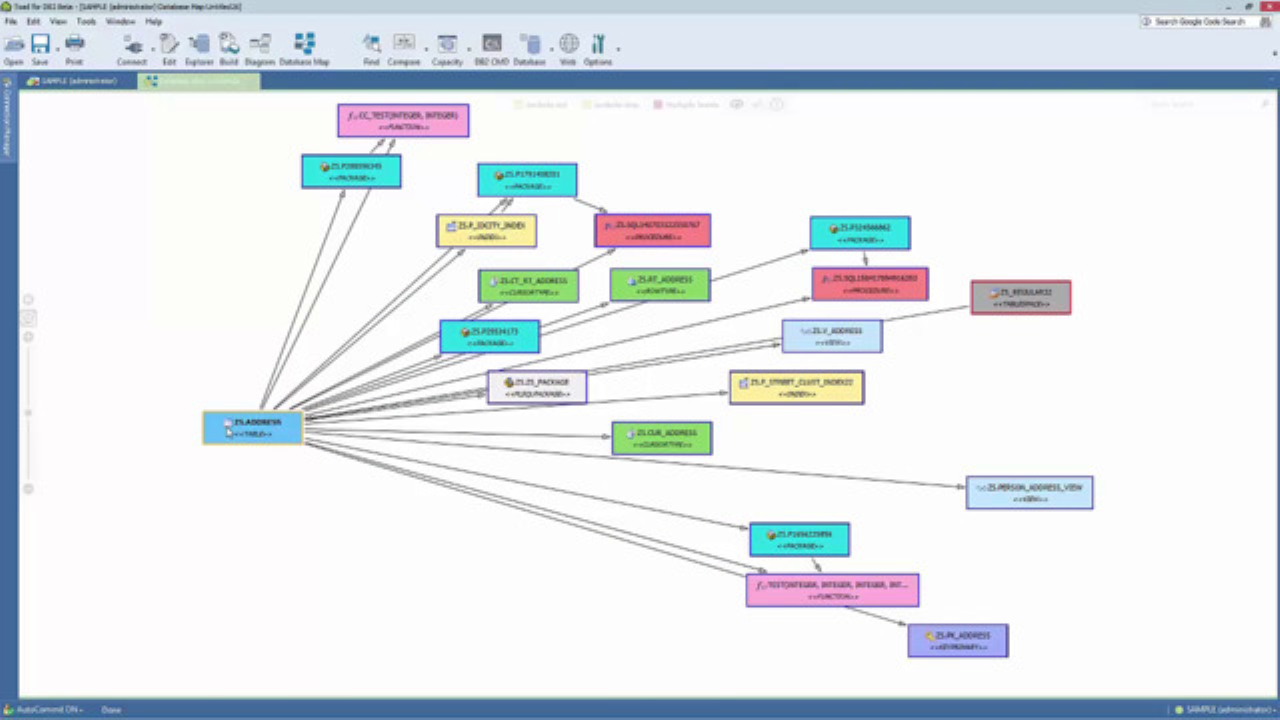Screen dimensions: 1280x720
Task: Open the File menu
Action: pyautogui.click(x=11, y=21)
